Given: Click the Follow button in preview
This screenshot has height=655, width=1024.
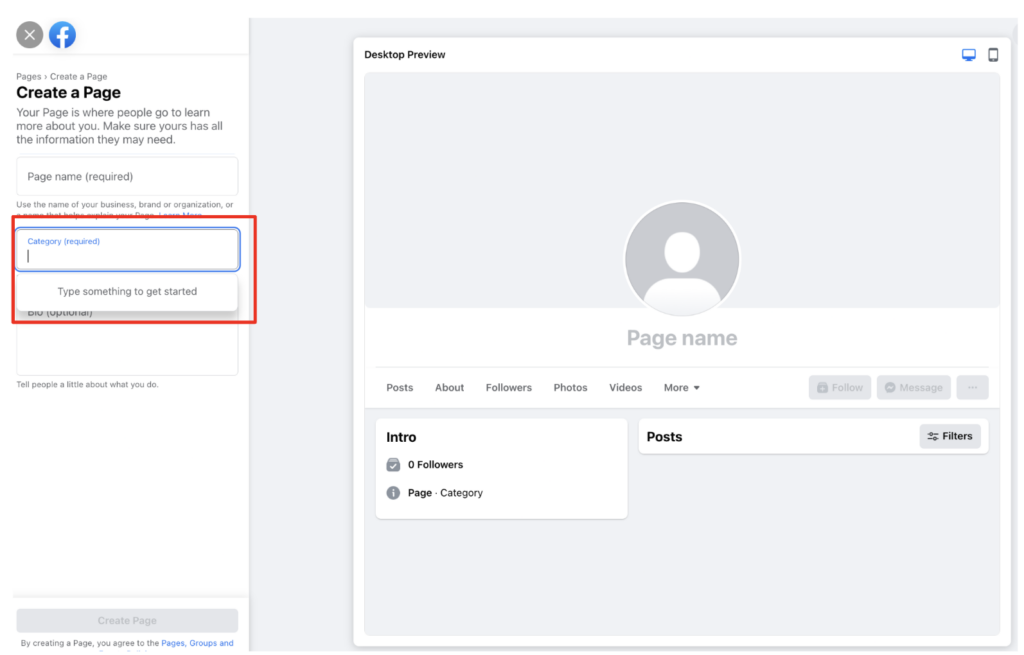Looking at the screenshot, I should tap(840, 387).
